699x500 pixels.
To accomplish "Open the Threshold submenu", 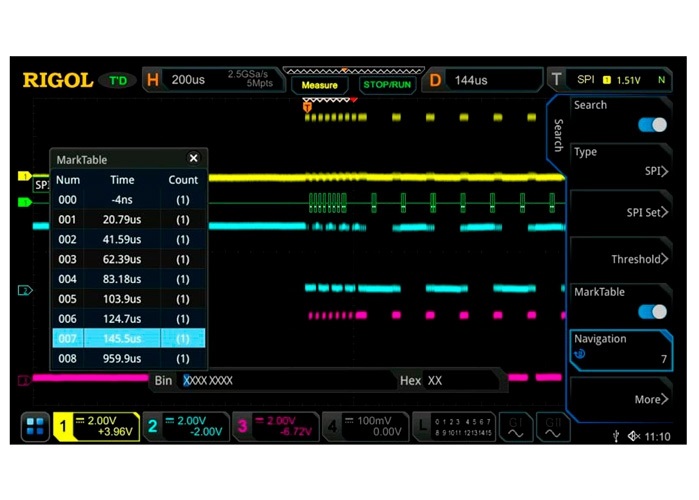I will point(620,259).
